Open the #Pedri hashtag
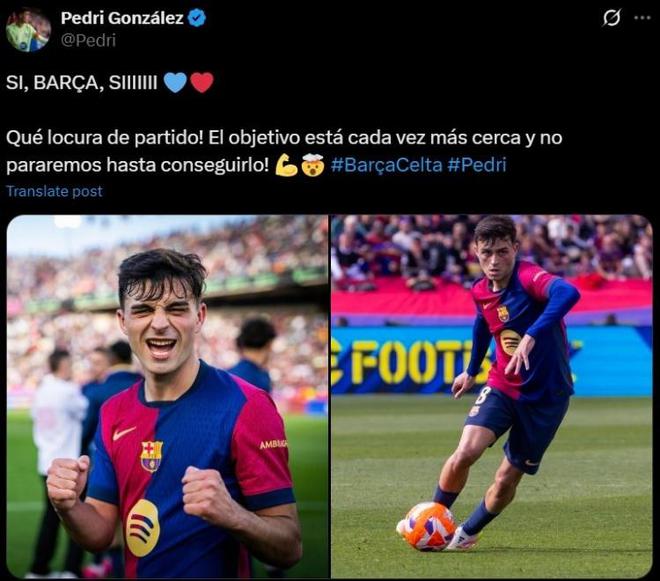This screenshot has width=660, height=581. point(476,165)
